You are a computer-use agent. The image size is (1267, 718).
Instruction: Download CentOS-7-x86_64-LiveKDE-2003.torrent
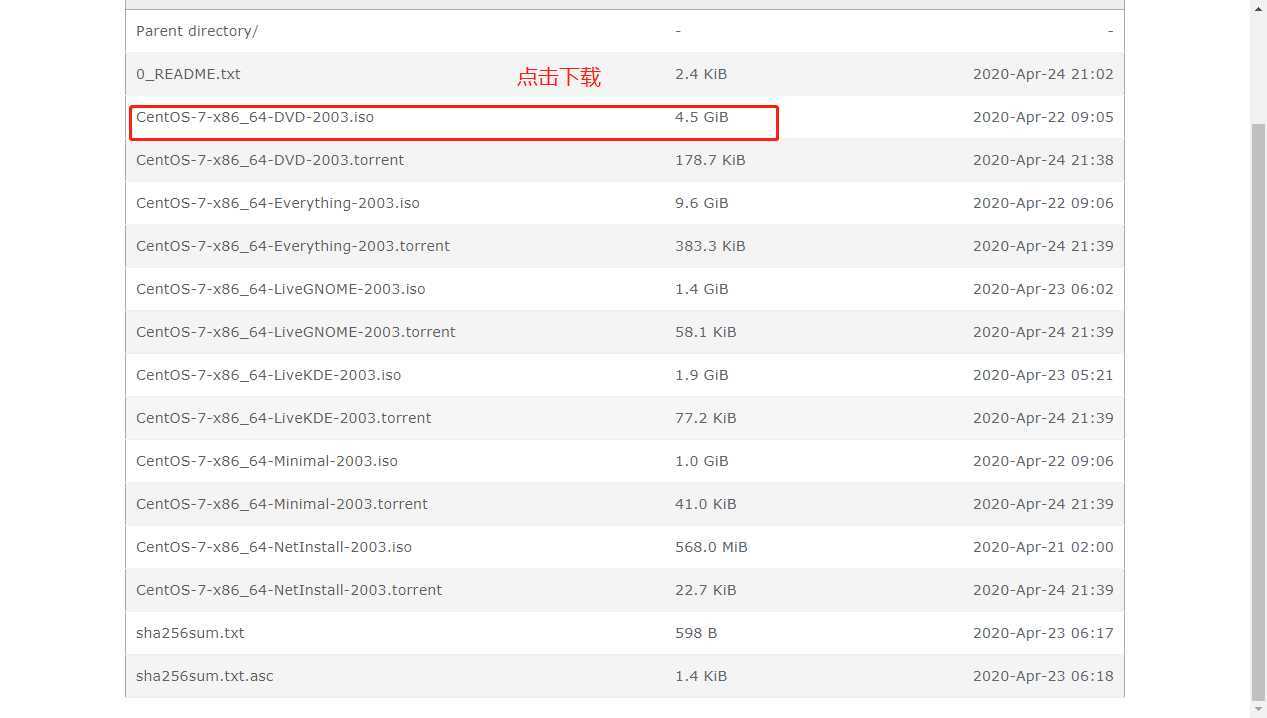pyautogui.click(x=284, y=418)
